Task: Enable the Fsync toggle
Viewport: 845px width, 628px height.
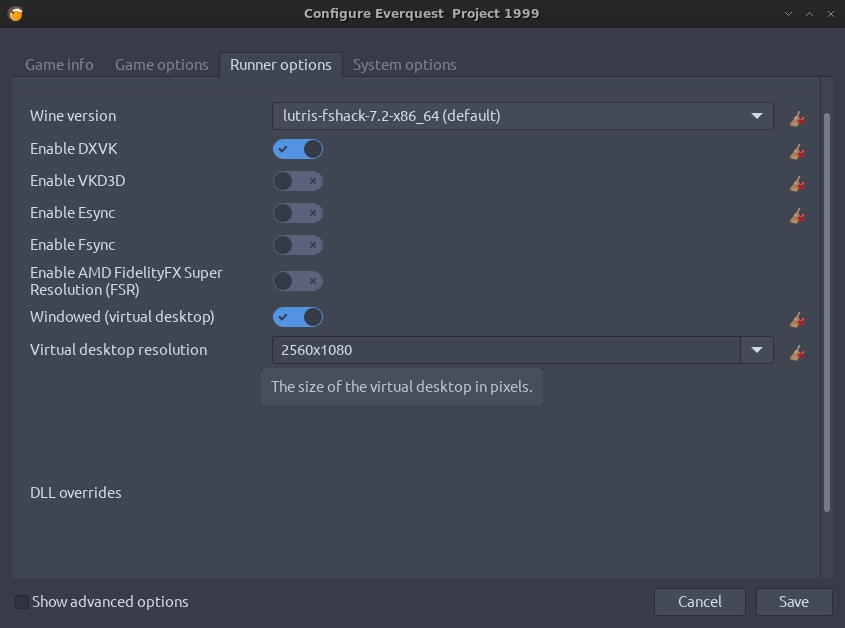Action: click(298, 245)
